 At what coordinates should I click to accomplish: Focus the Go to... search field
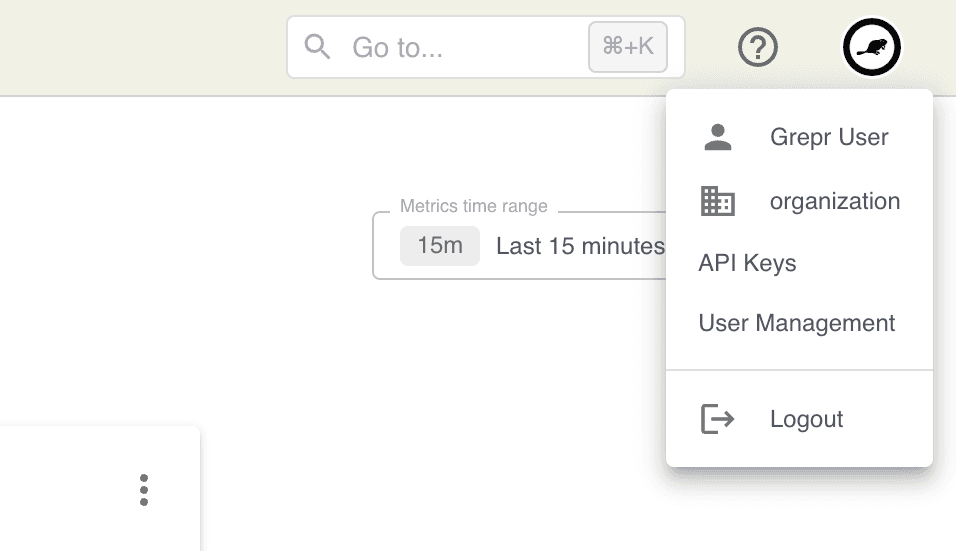click(x=486, y=47)
